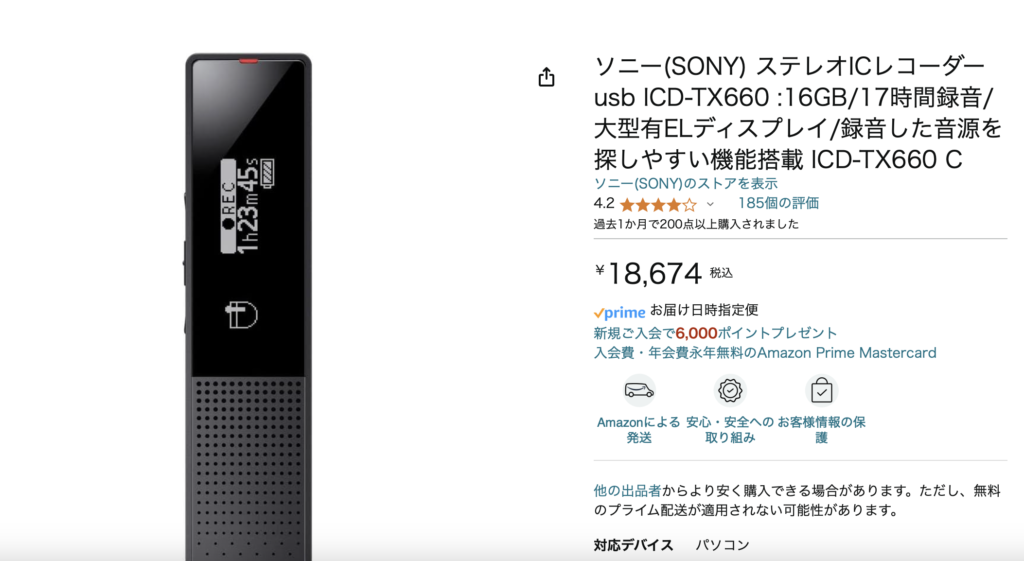Click the Amazon delivery truck icon

(639, 391)
